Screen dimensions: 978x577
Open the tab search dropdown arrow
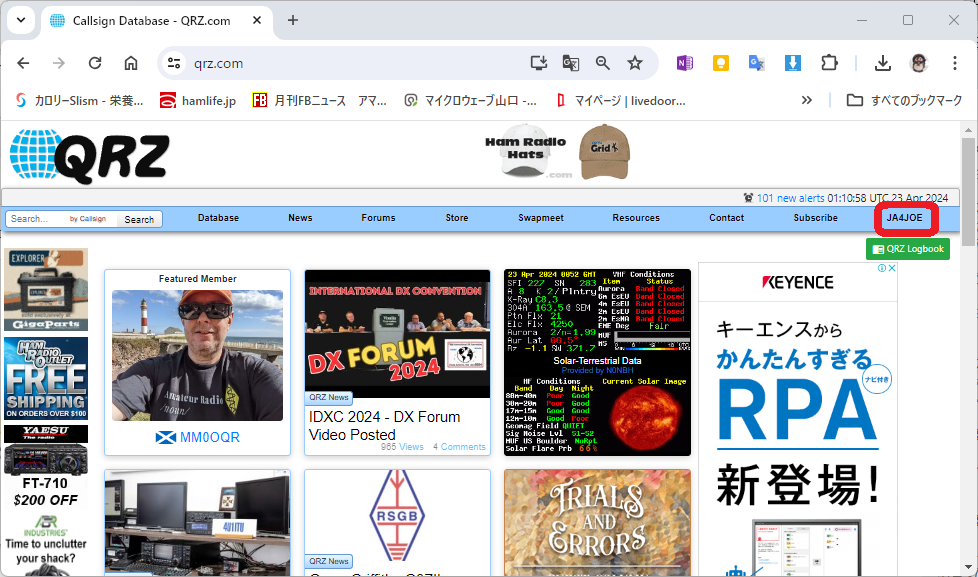coord(21,20)
